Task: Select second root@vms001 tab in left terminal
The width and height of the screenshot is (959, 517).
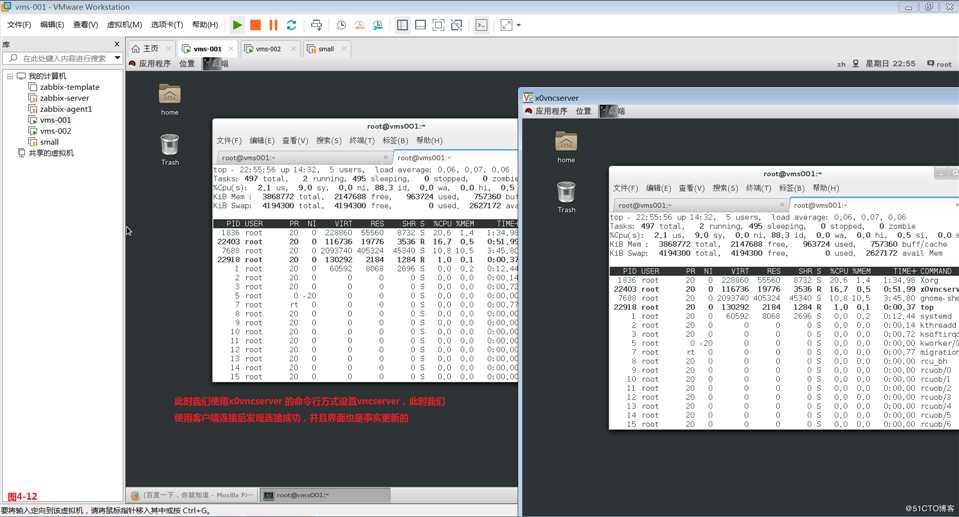Action: tap(454, 158)
